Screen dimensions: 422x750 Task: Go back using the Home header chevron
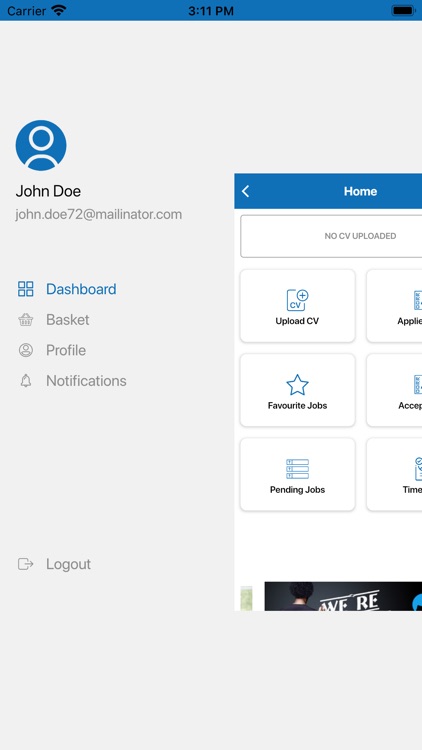pyautogui.click(x=245, y=191)
